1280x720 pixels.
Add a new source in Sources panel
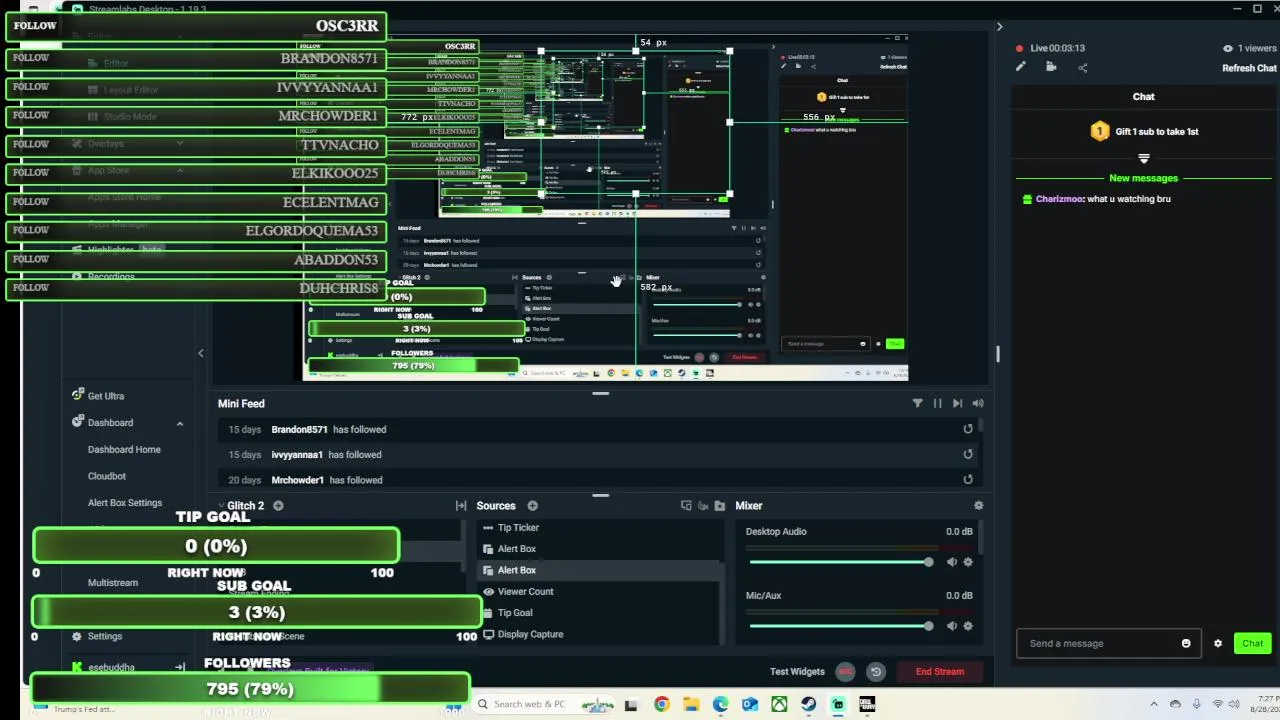532,506
